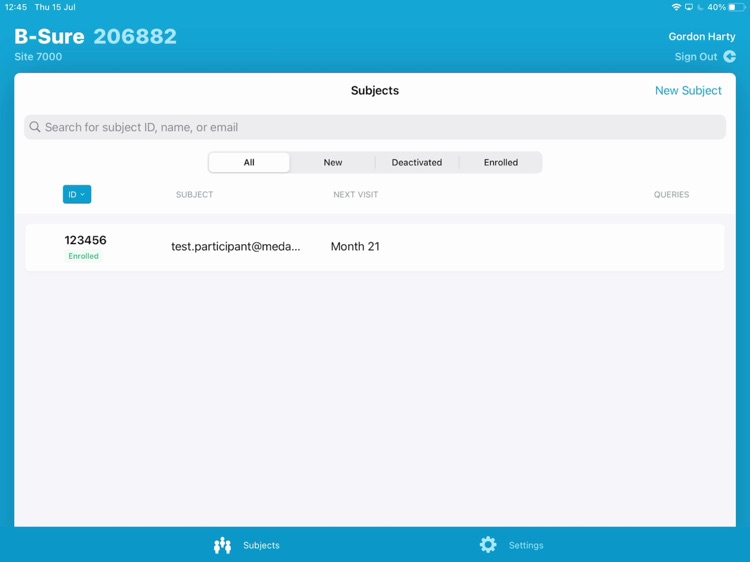Click the search magnifier icon
750x562 pixels.
coord(35,127)
